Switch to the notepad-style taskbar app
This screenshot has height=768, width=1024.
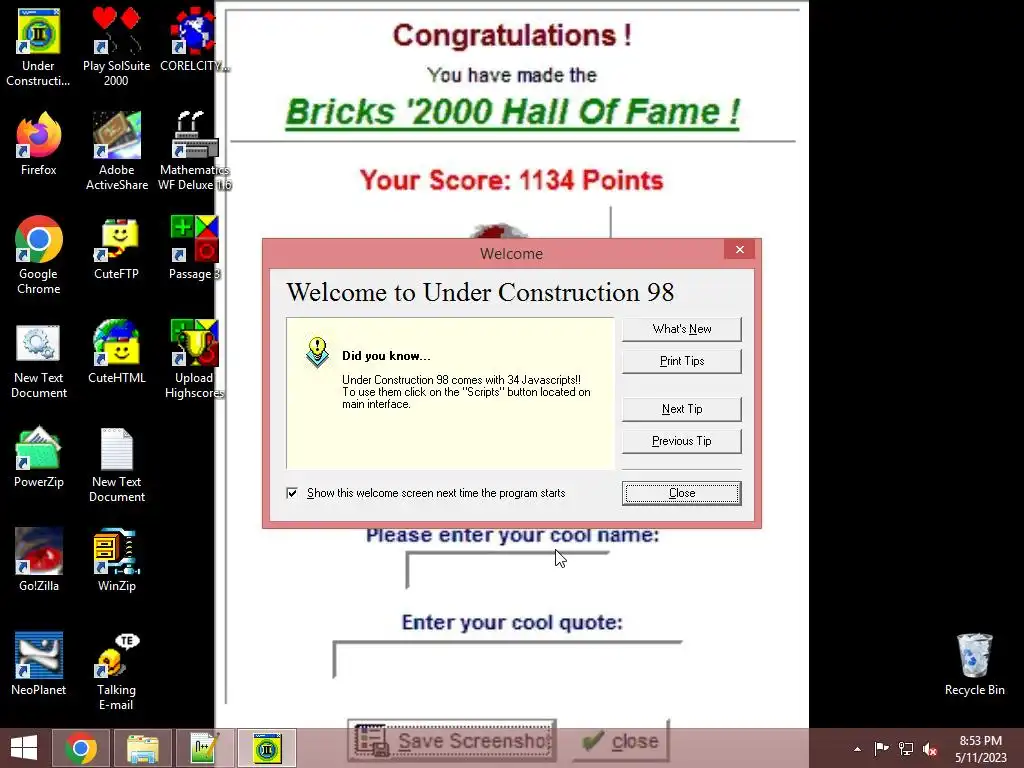tap(204, 748)
